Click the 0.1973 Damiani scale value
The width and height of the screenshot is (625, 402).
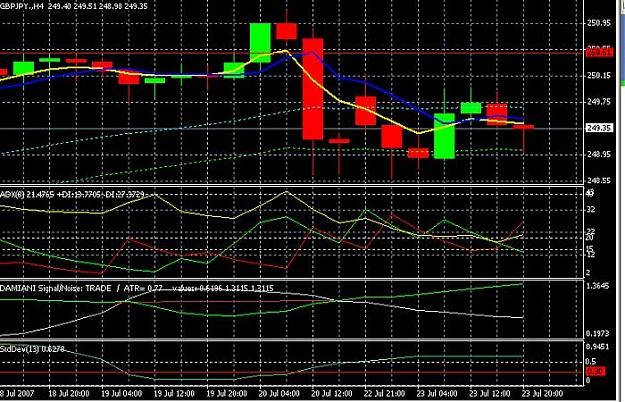click(x=598, y=333)
